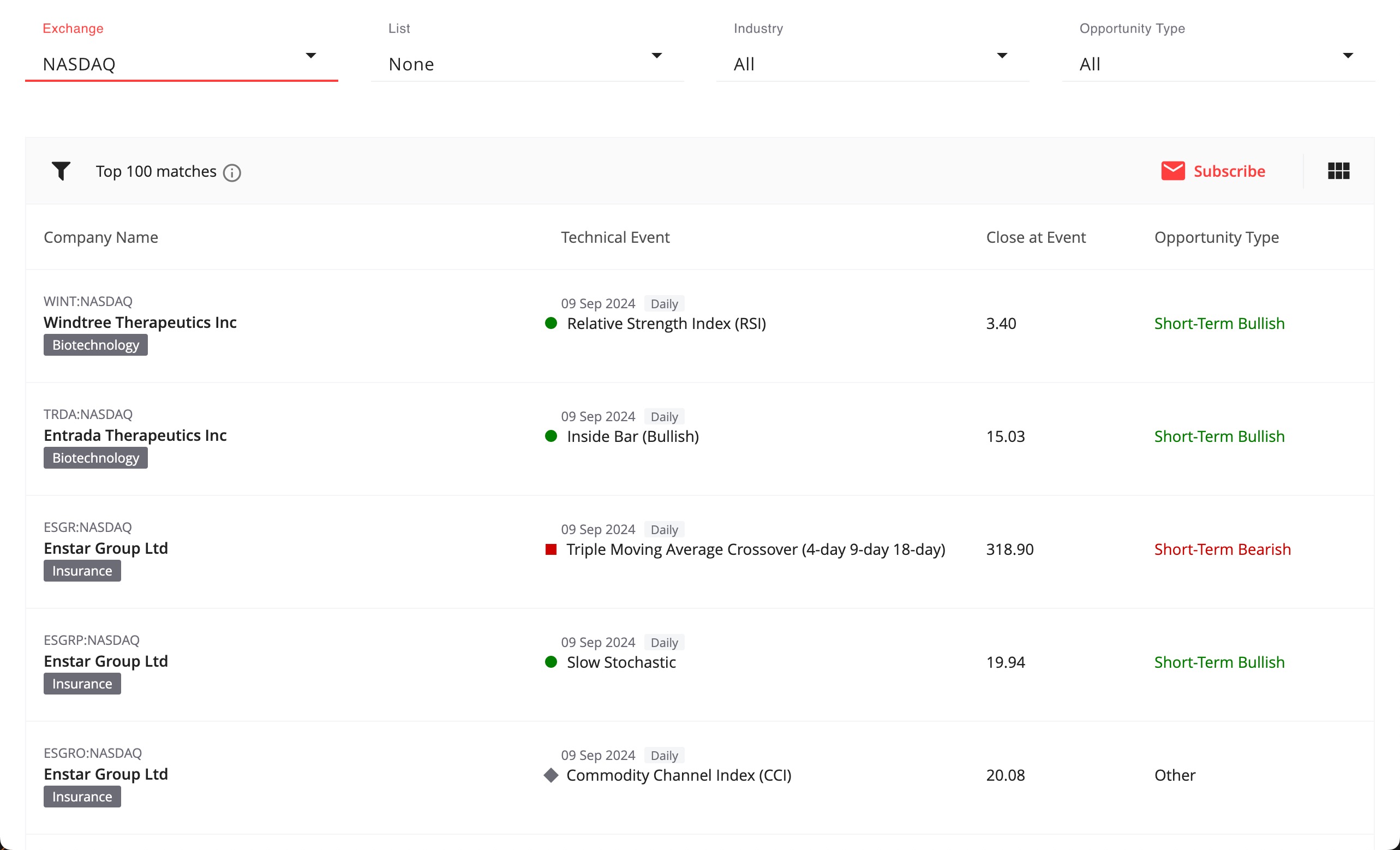Sort by Technical Event column header
Image resolution: width=1400 pixels, height=850 pixels.
click(615, 237)
